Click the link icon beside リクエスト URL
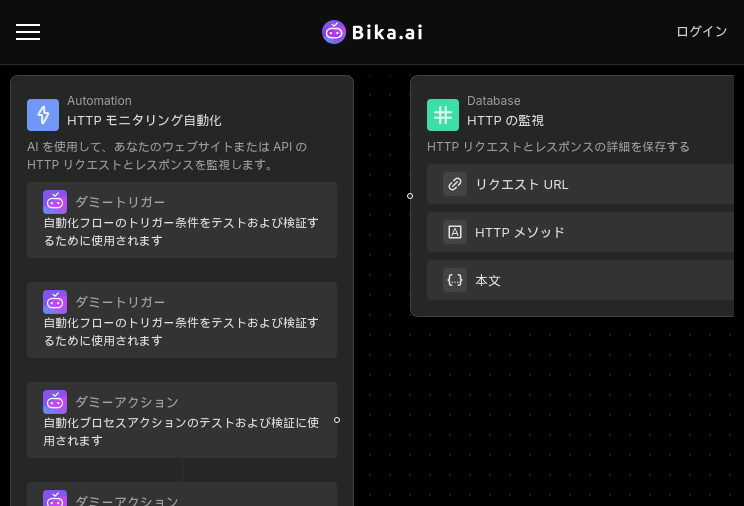Screen dimensions: 744x506 coord(455,184)
